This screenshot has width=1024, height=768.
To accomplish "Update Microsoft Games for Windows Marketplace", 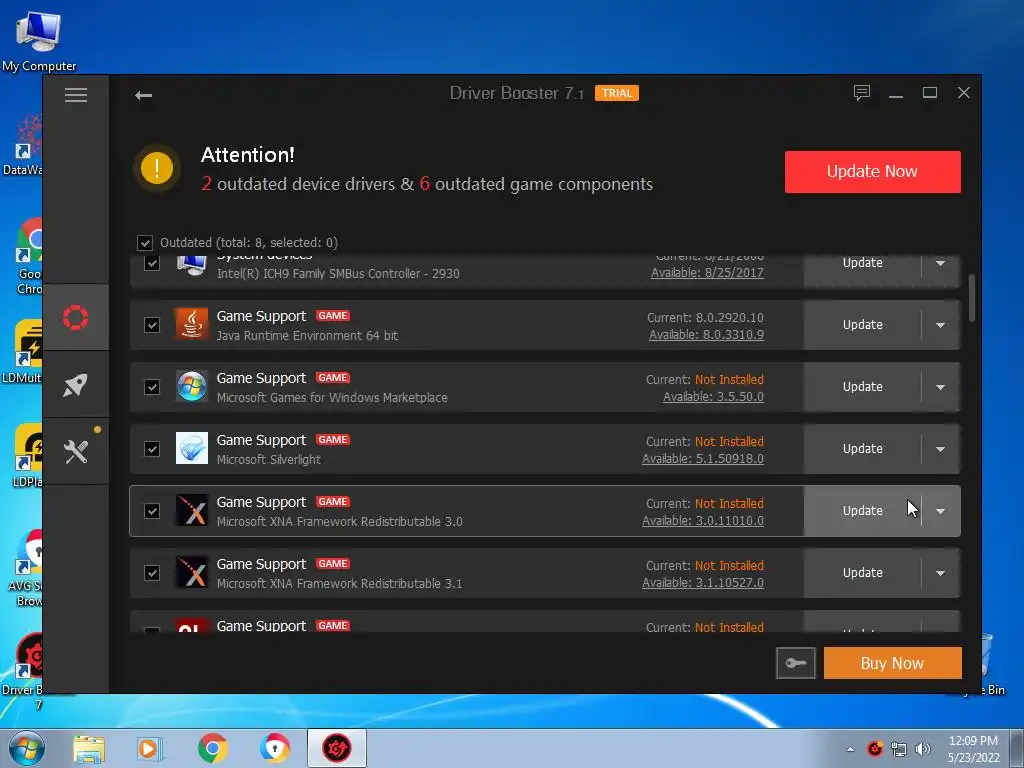I will 862,387.
